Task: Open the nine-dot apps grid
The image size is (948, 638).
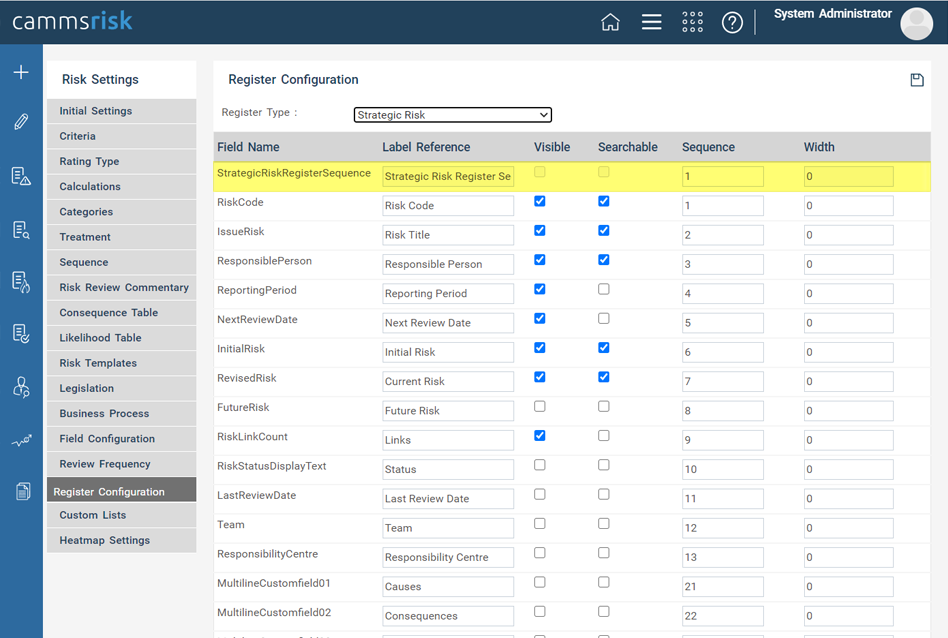Action: point(692,22)
